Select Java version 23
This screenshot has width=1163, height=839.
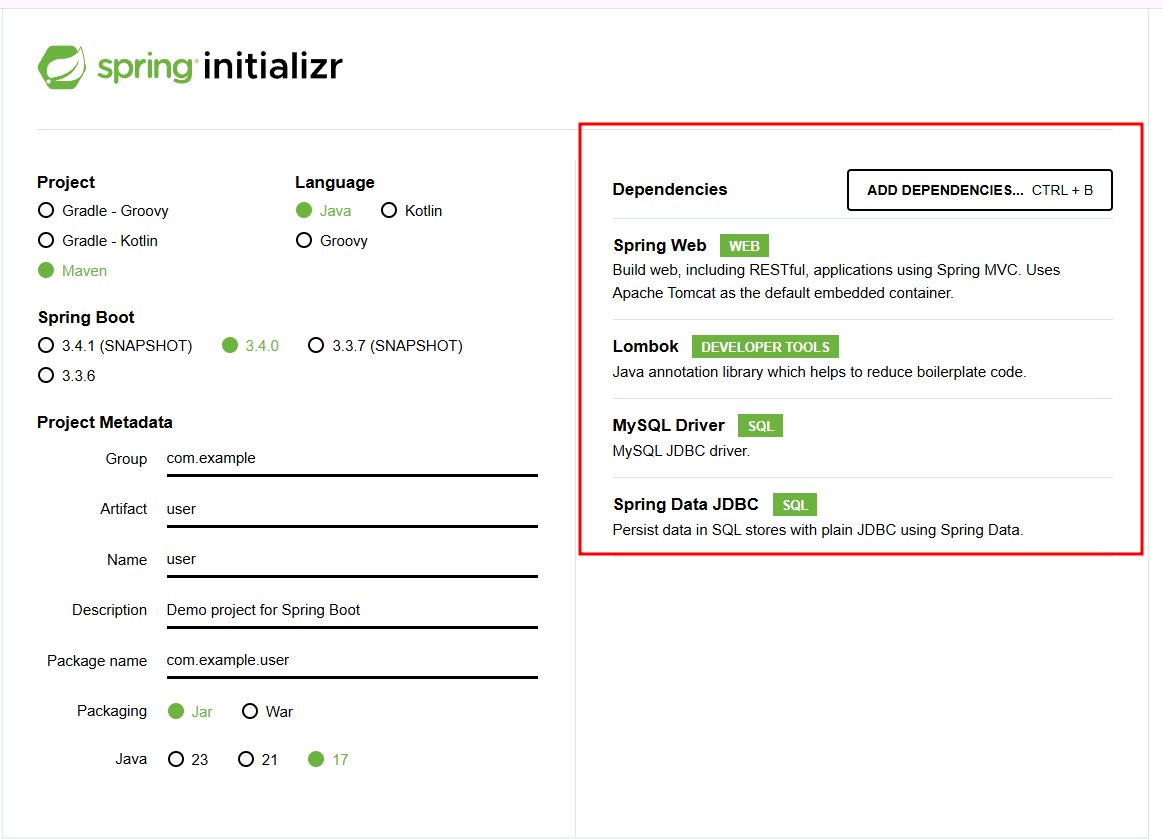tap(188, 760)
